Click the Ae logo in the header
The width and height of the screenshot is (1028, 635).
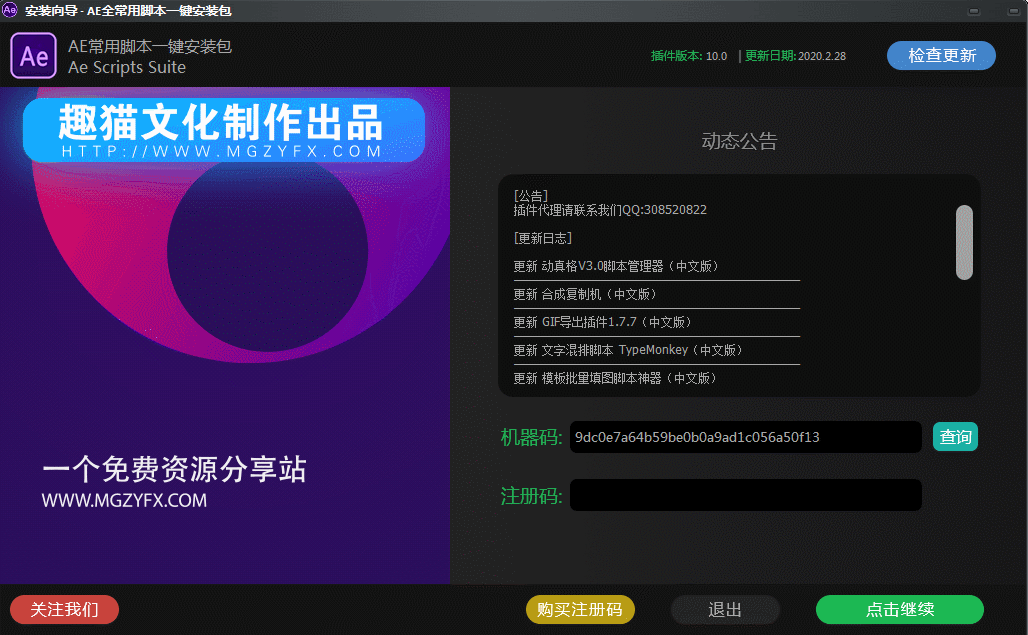pos(33,56)
